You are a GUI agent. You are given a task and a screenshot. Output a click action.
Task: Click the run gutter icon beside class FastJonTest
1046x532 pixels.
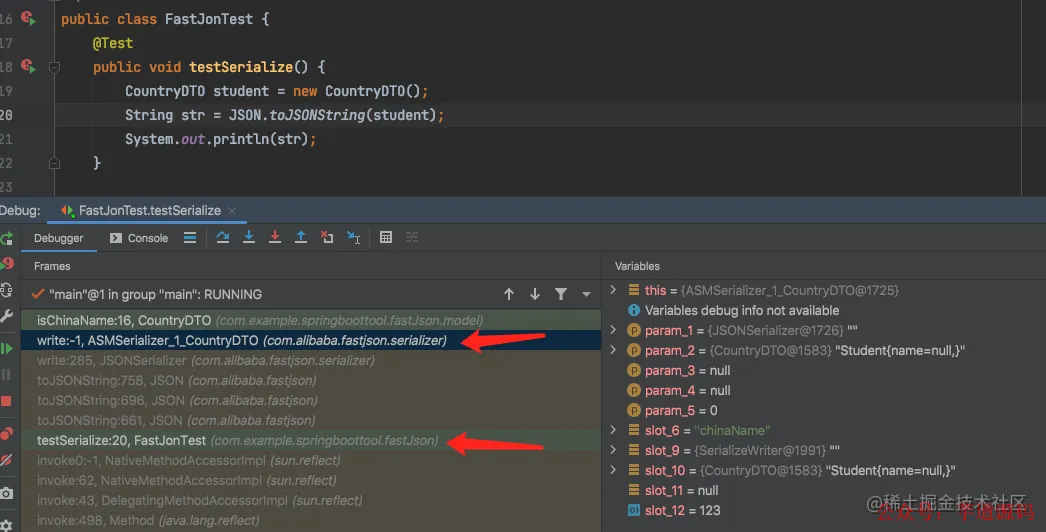tap(27, 18)
